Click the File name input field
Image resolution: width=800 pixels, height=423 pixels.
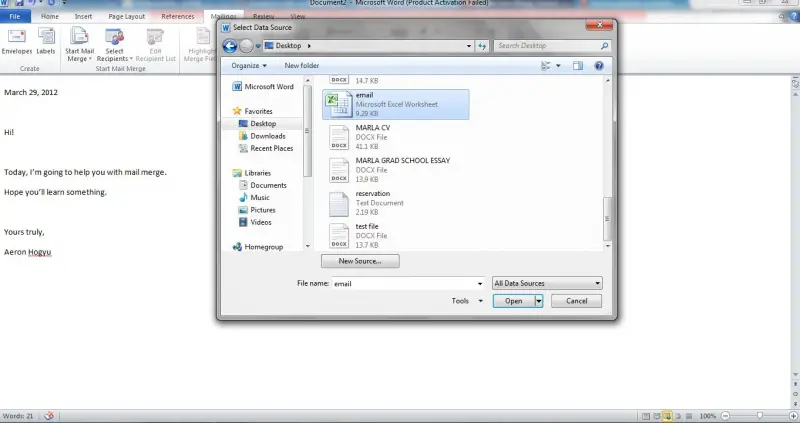[404, 284]
